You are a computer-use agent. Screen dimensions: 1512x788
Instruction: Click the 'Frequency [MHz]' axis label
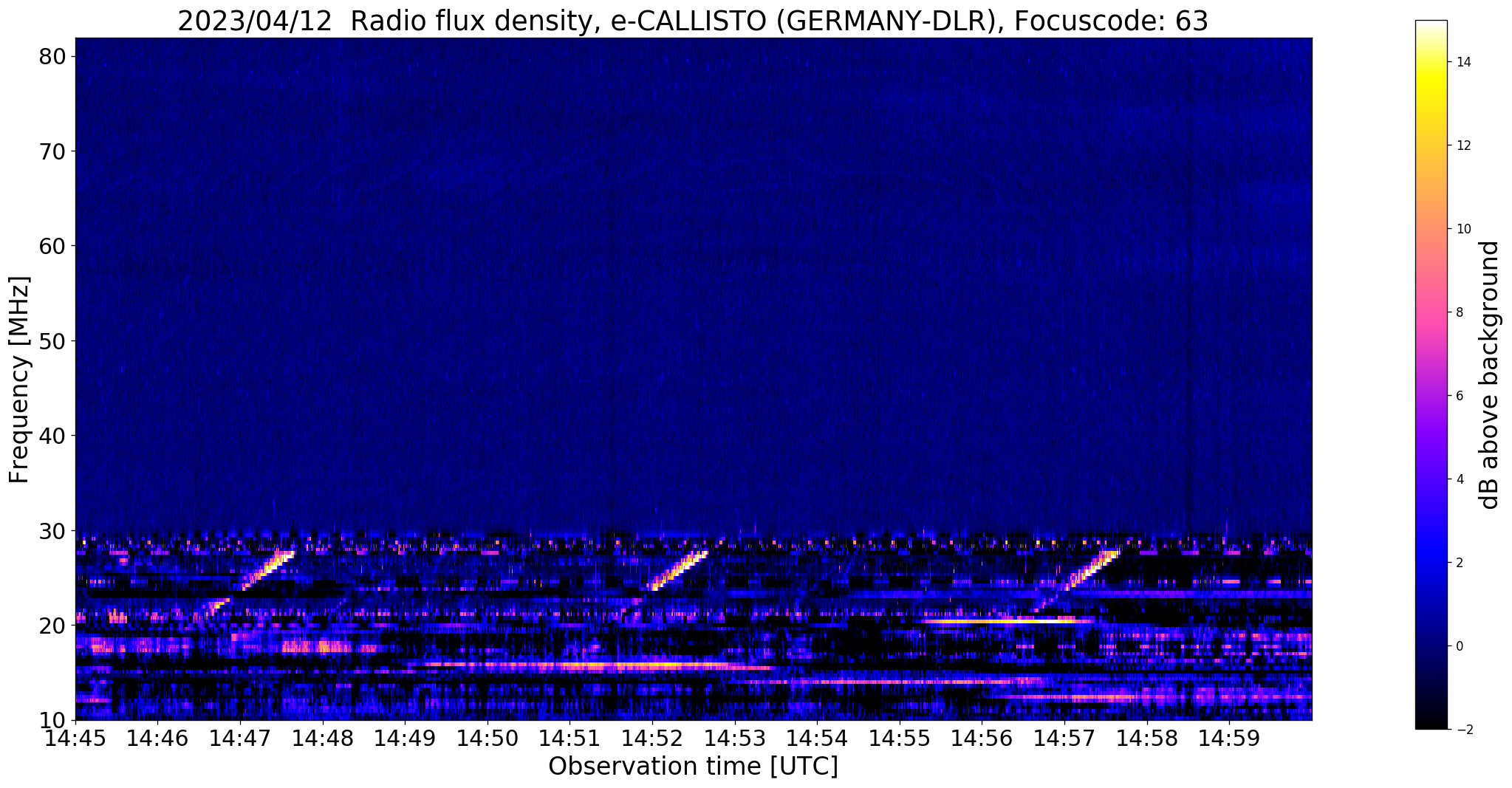click(x=19, y=380)
